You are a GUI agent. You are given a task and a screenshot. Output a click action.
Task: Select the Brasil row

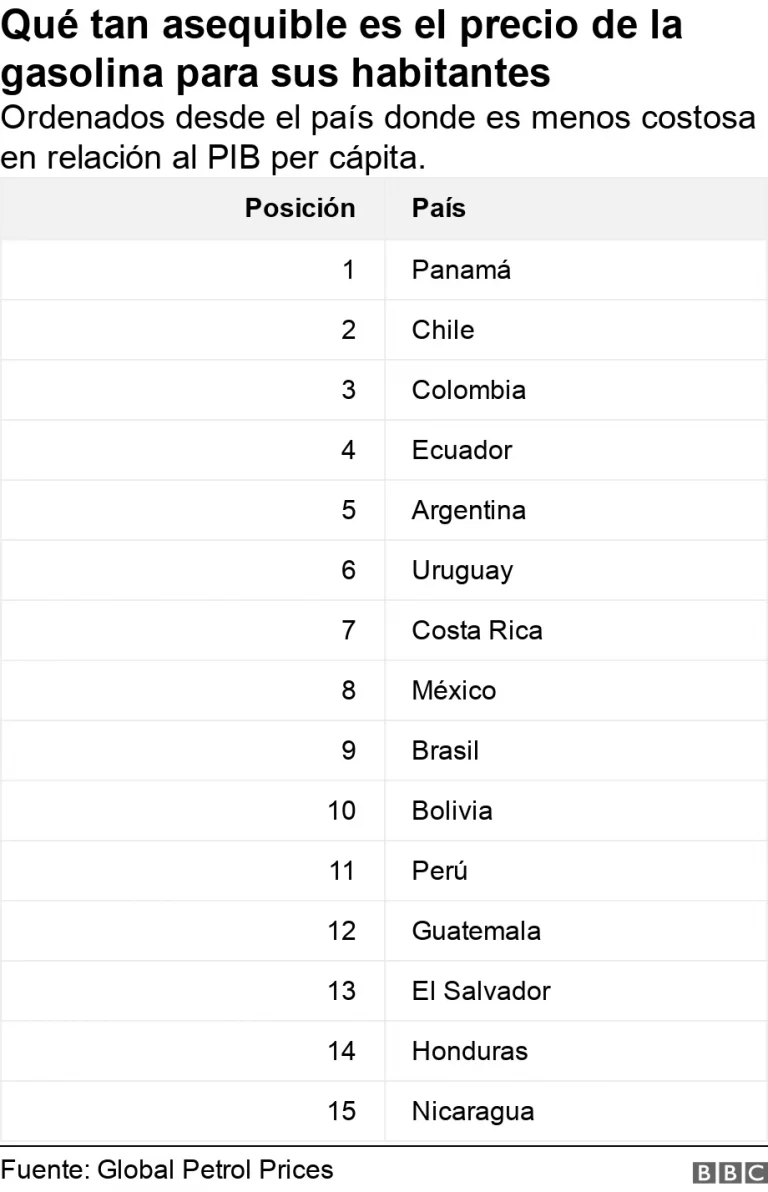384,750
